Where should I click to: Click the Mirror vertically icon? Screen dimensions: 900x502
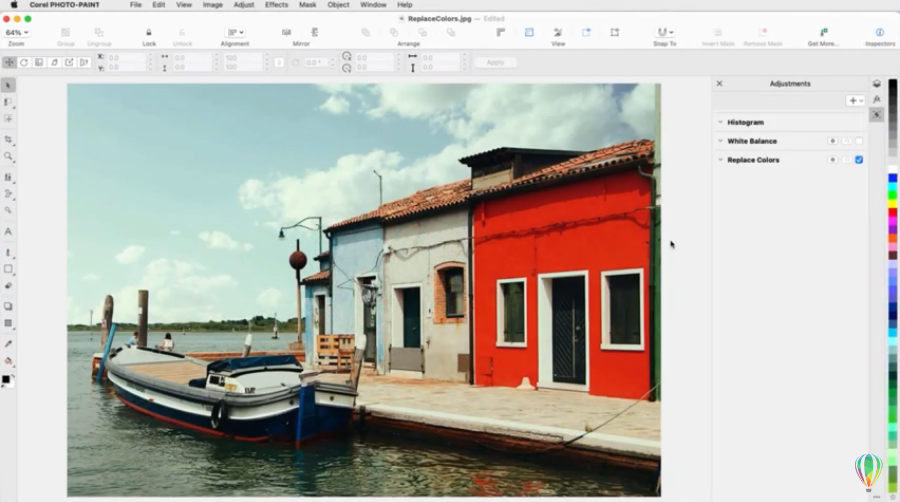315,33
